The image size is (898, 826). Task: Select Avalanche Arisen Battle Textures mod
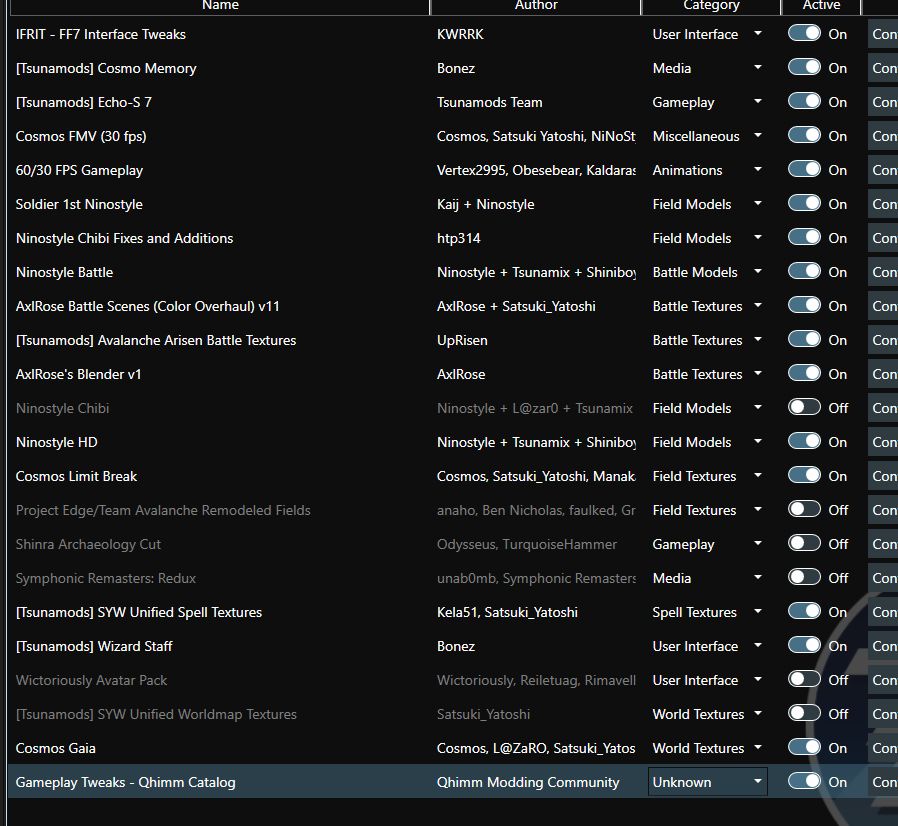click(156, 340)
